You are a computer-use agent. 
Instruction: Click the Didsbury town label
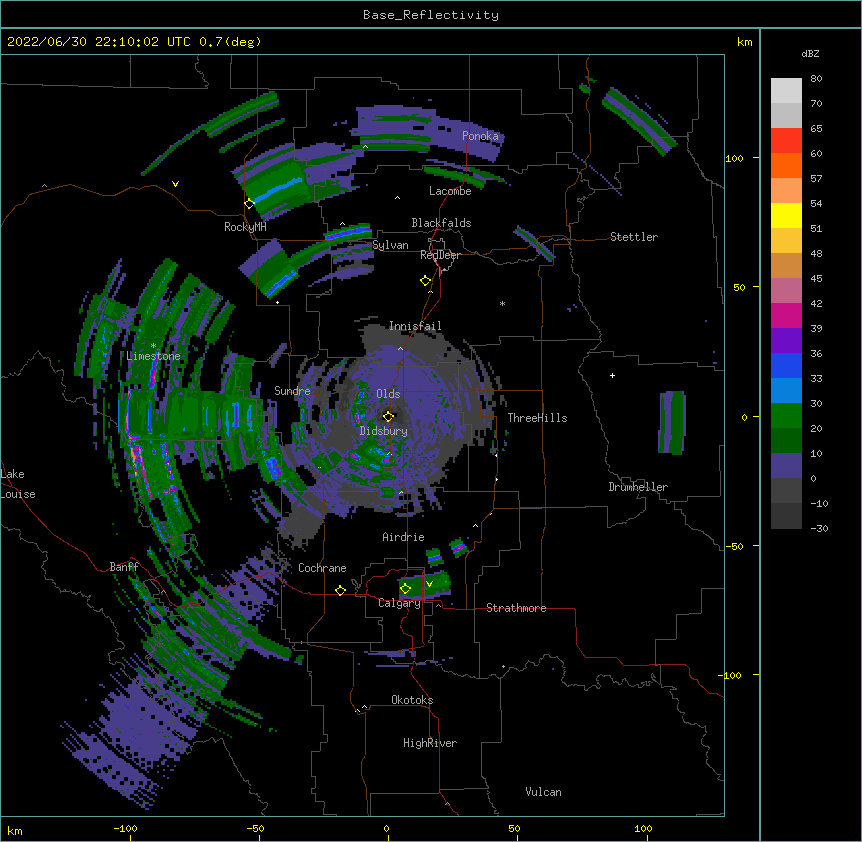click(384, 431)
